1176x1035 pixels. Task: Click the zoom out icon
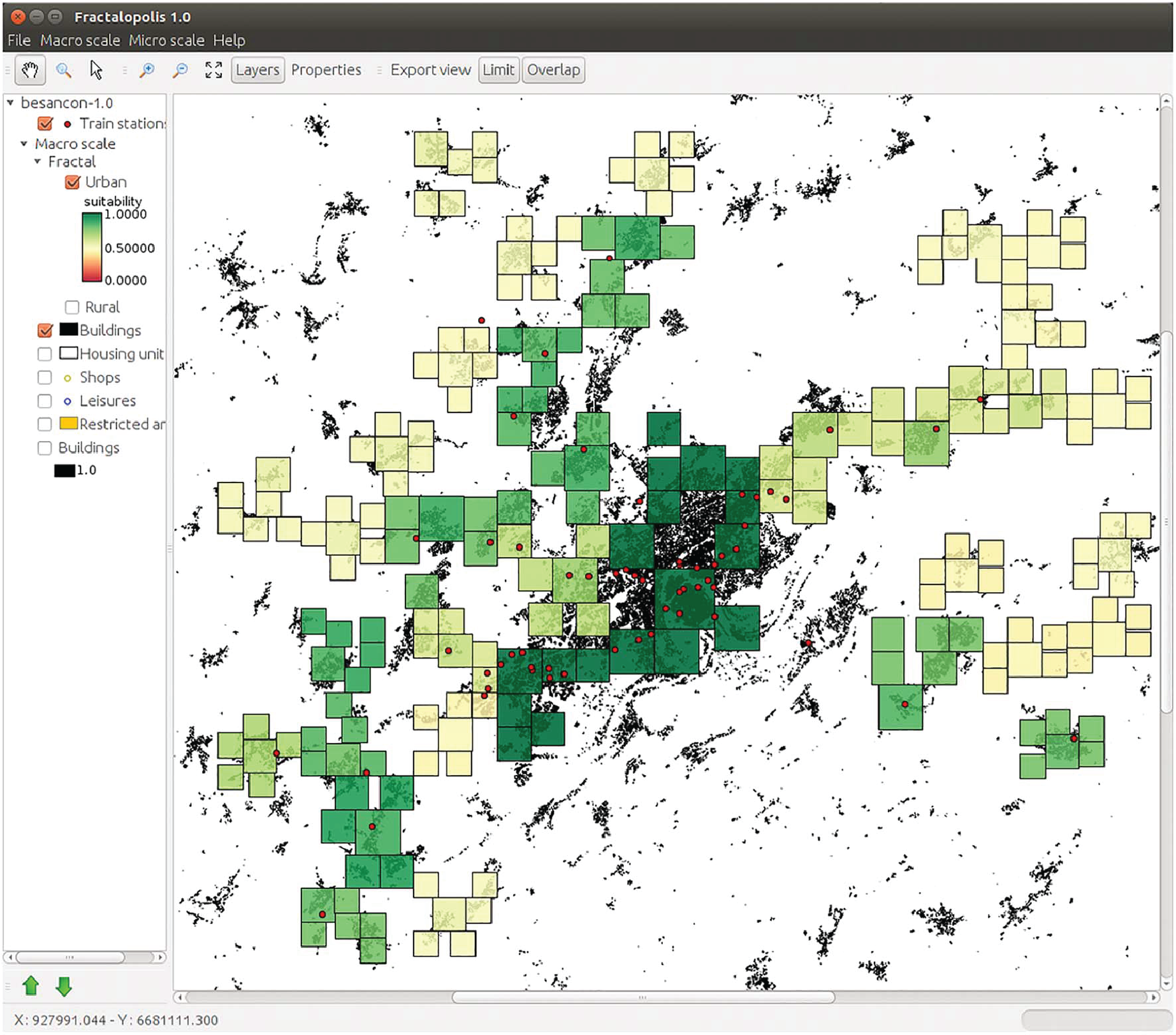click(x=180, y=70)
